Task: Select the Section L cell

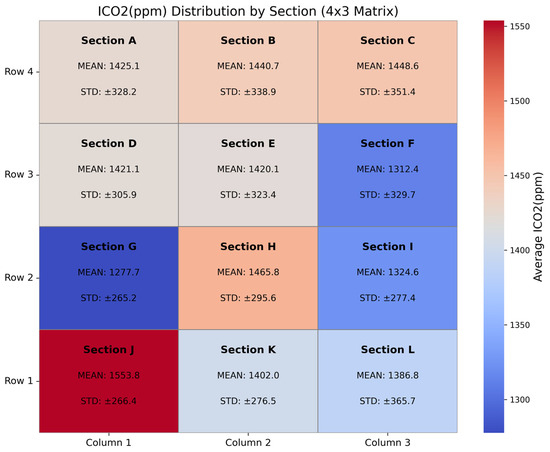Action: coord(388,381)
